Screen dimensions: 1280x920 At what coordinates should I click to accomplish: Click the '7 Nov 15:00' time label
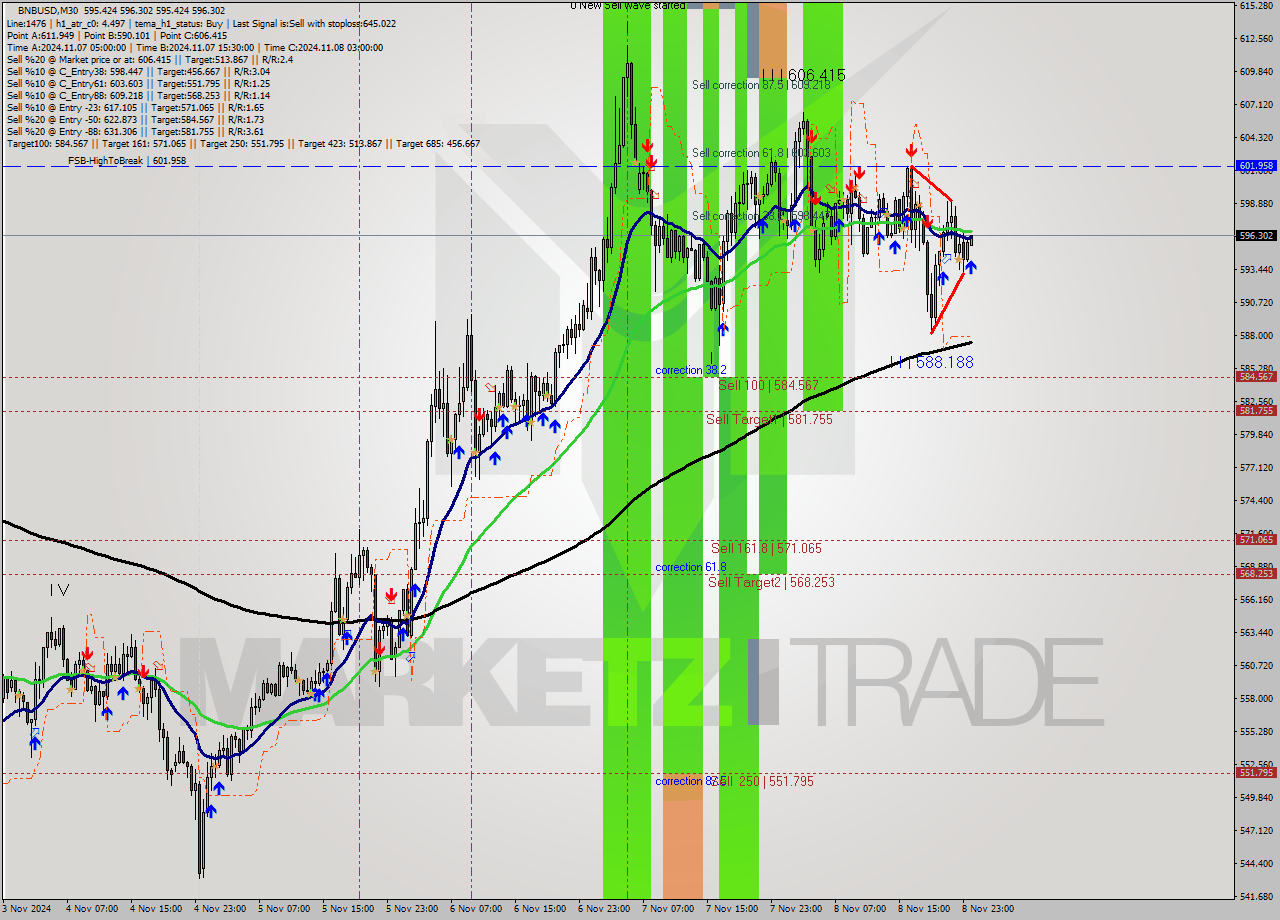click(733, 909)
